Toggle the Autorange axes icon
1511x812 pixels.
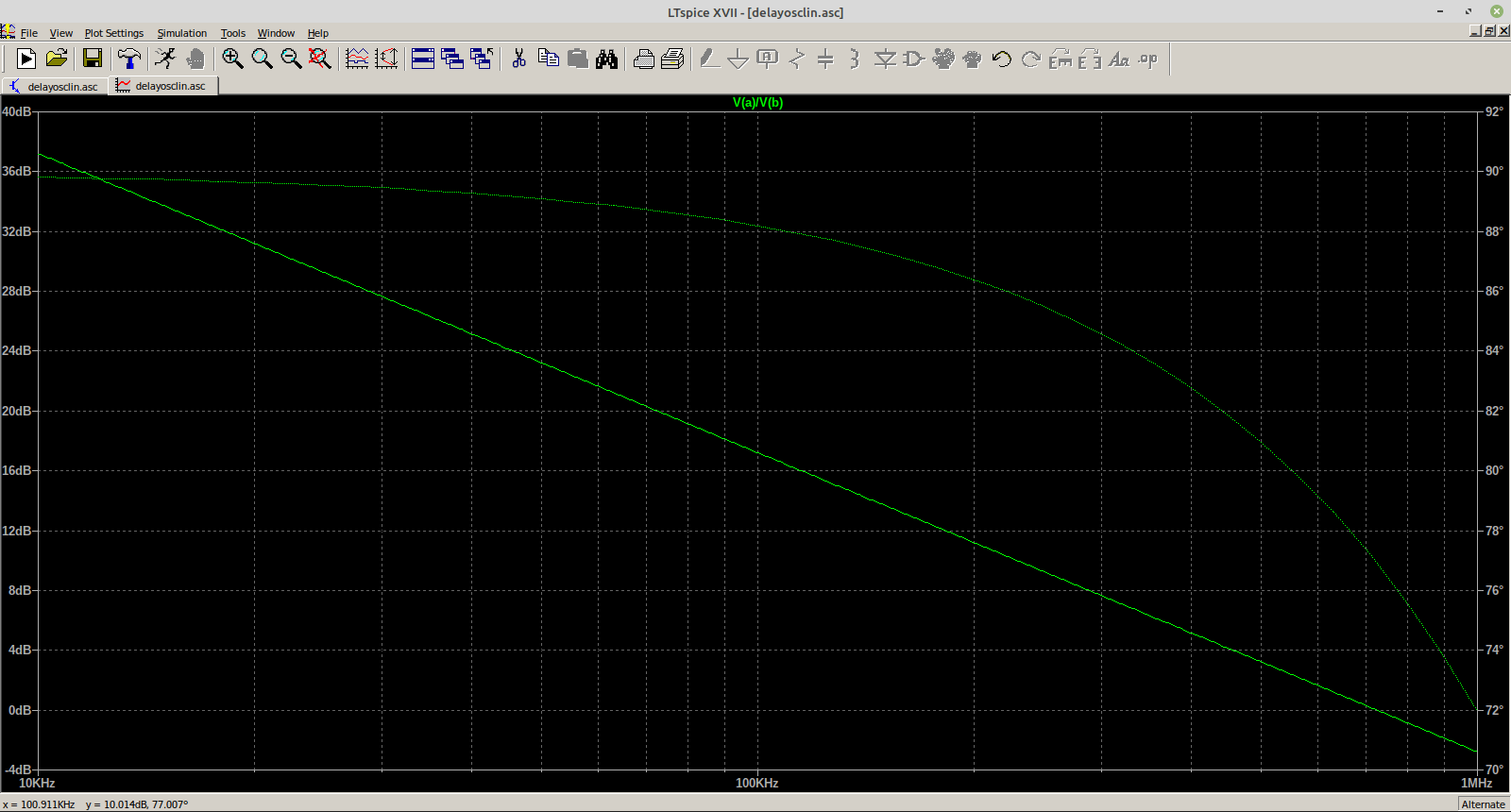click(386, 59)
